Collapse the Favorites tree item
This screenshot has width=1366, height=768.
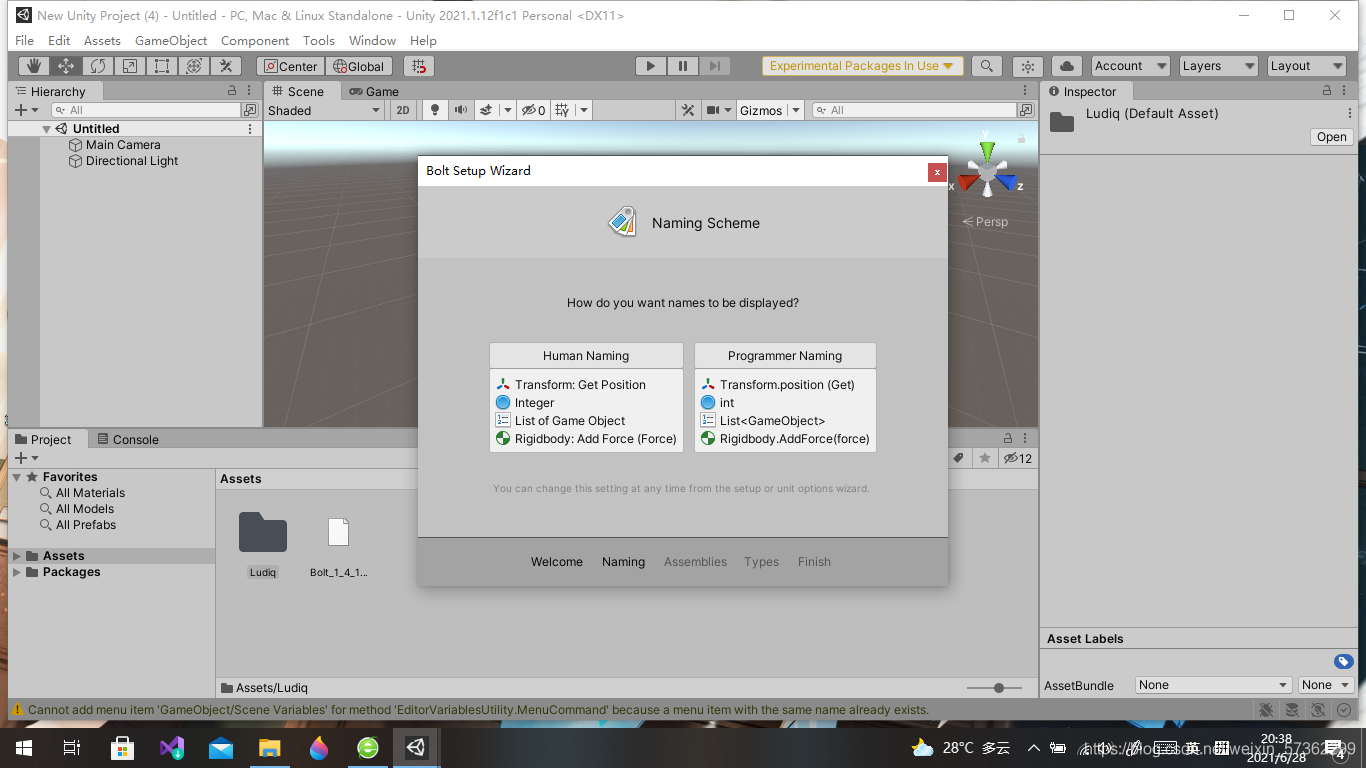pos(17,477)
